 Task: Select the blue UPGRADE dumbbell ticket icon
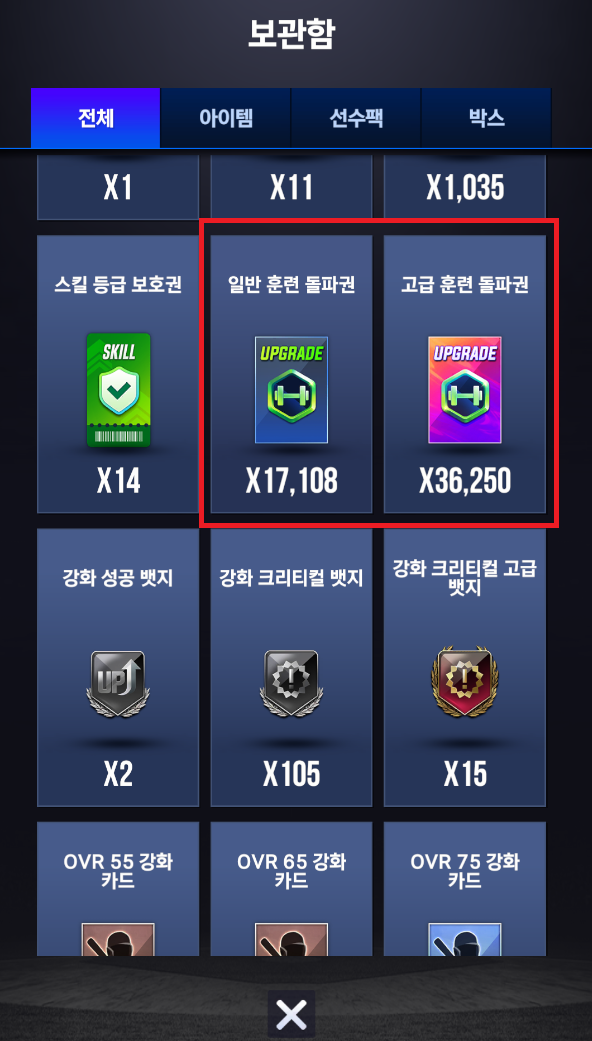tap(291, 390)
